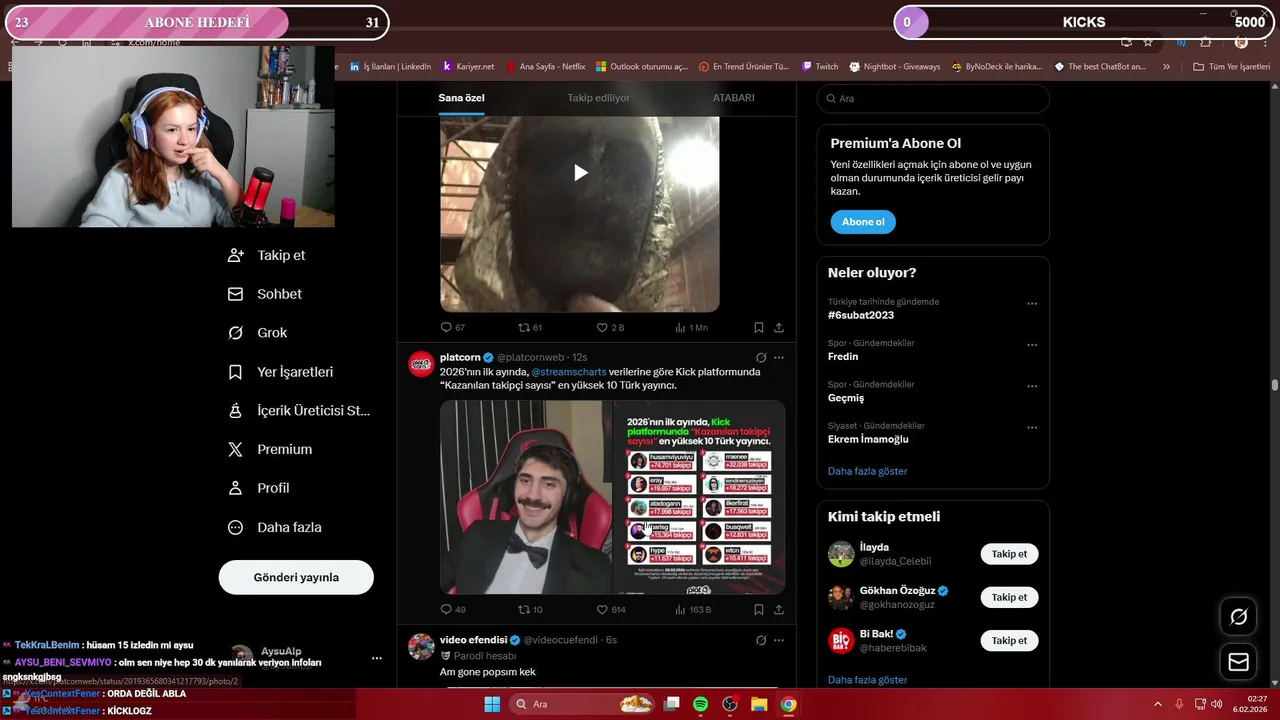Open more options on video efendisi post
1280x720 pixels.
click(x=779, y=640)
